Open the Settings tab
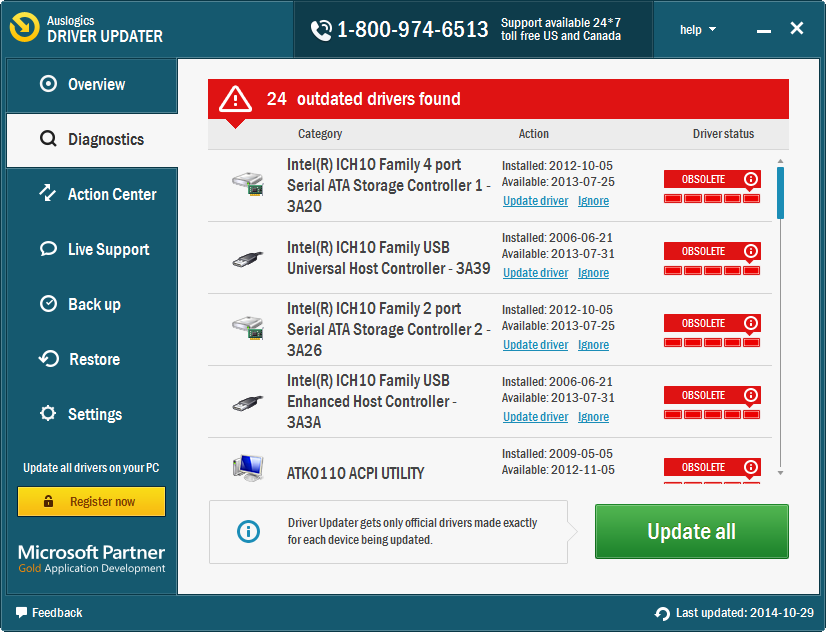 pyautogui.click(x=92, y=414)
